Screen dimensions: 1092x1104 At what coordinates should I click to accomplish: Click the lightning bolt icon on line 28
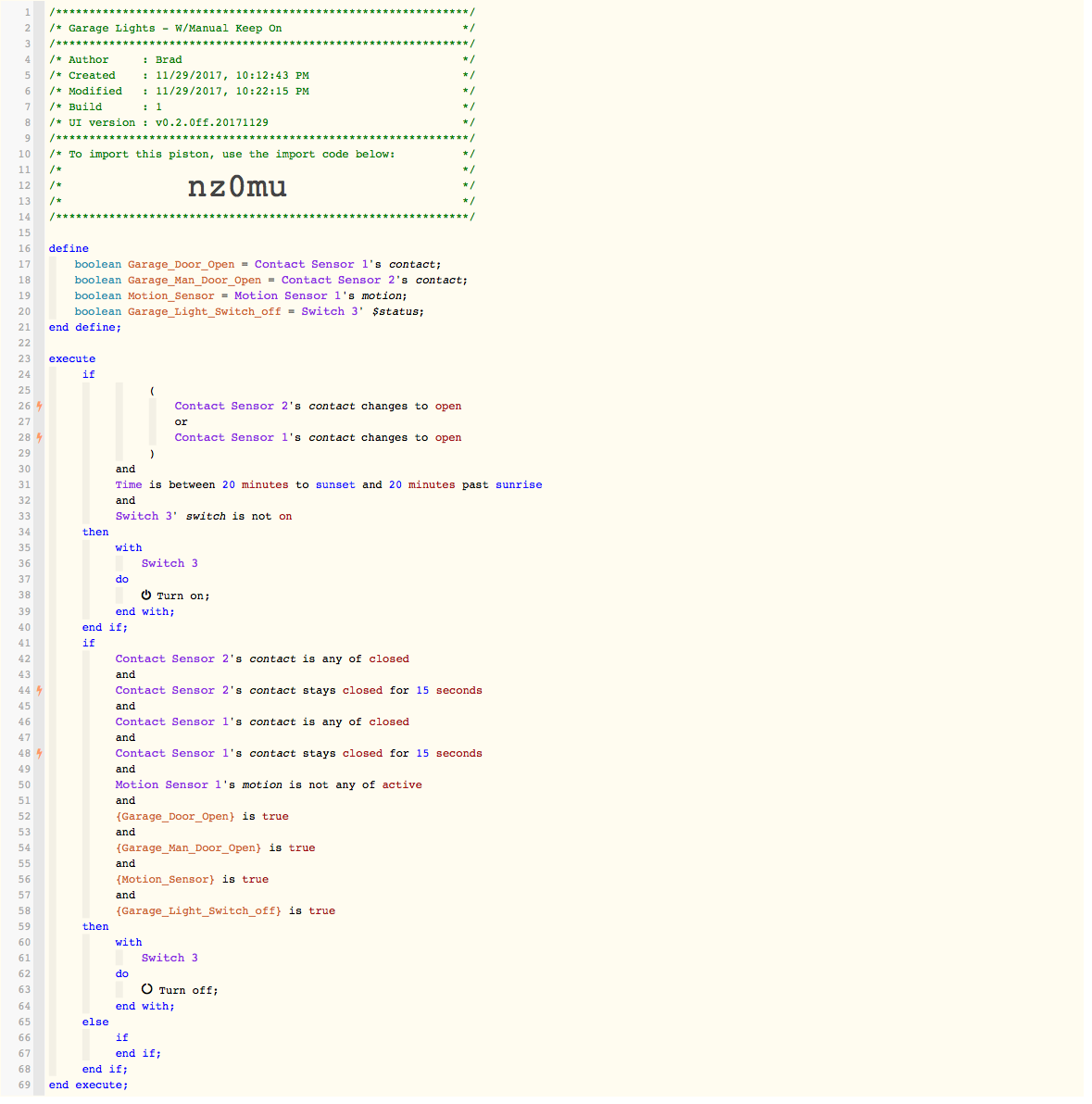point(40,438)
